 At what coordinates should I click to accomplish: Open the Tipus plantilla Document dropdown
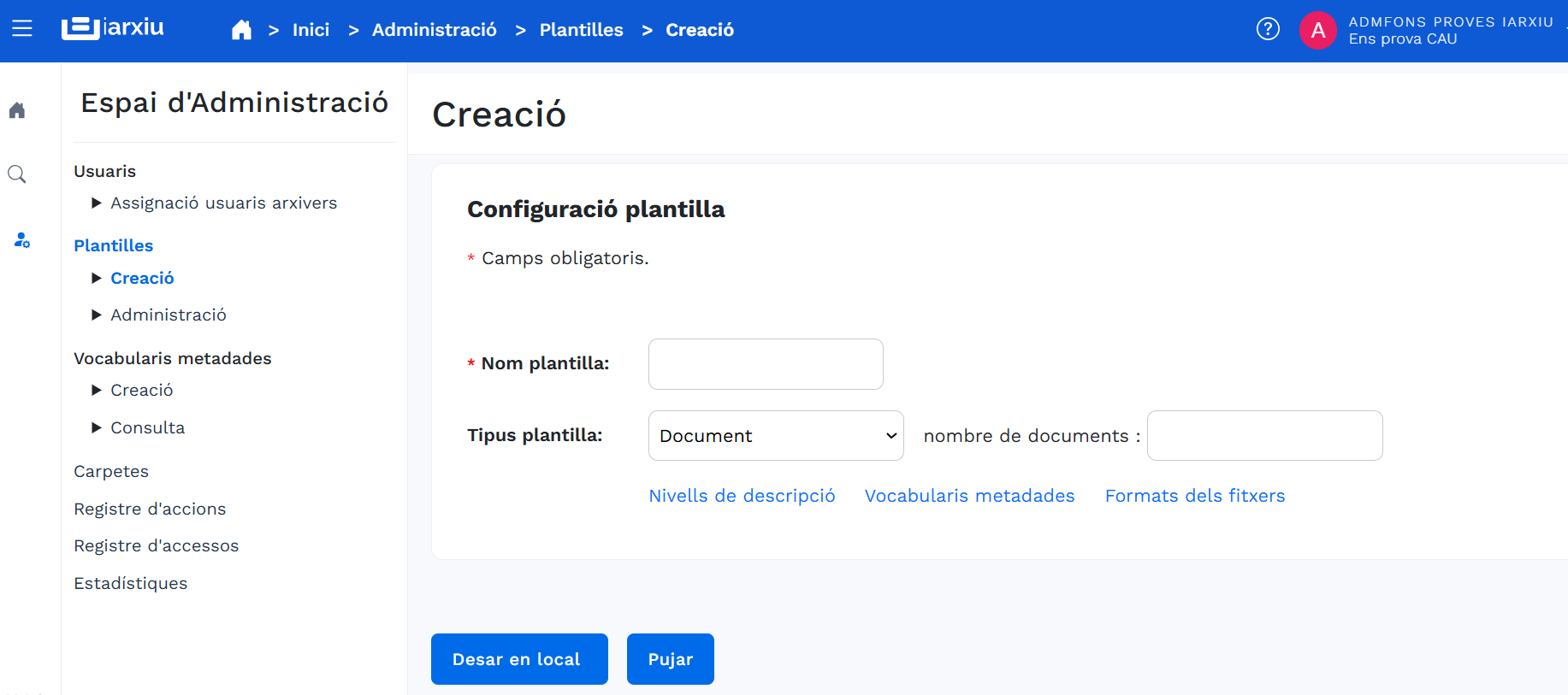click(776, 436)
